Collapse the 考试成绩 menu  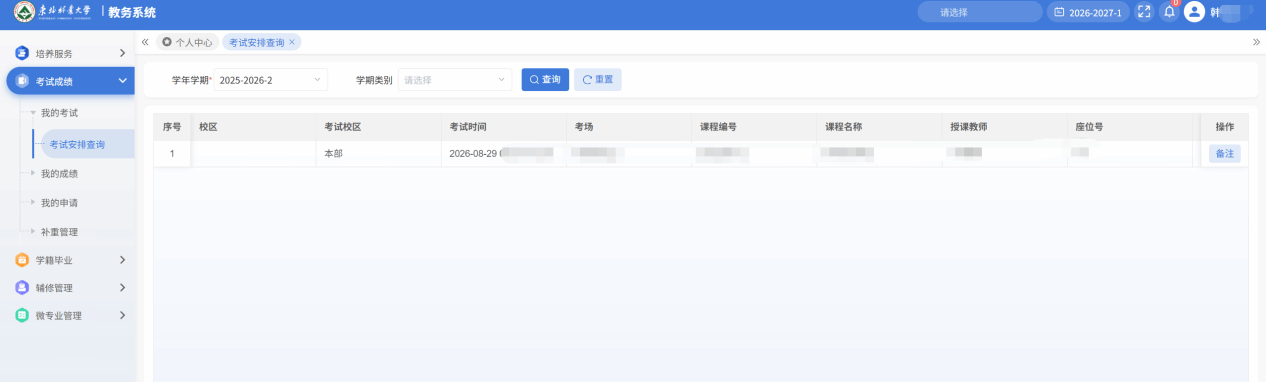(122, 81)
